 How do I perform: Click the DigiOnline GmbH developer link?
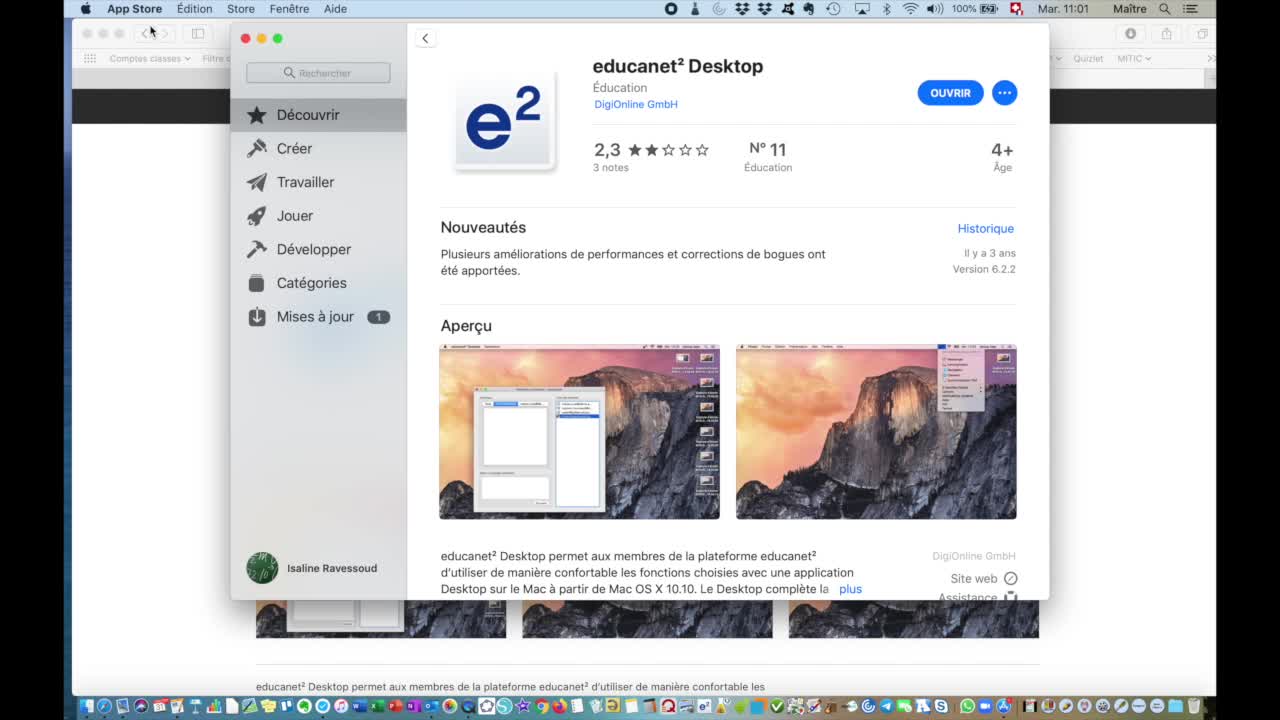pos(635,104)
